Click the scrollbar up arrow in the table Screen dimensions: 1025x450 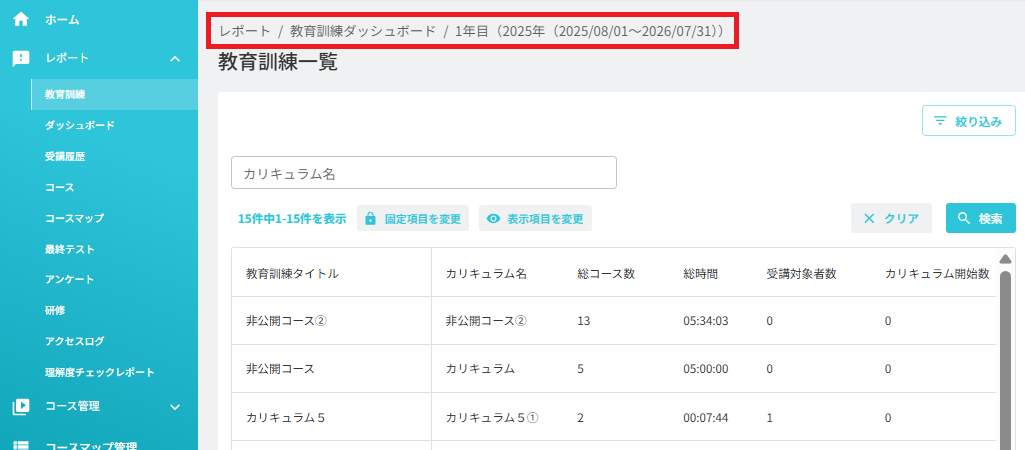pos(1005,258)
